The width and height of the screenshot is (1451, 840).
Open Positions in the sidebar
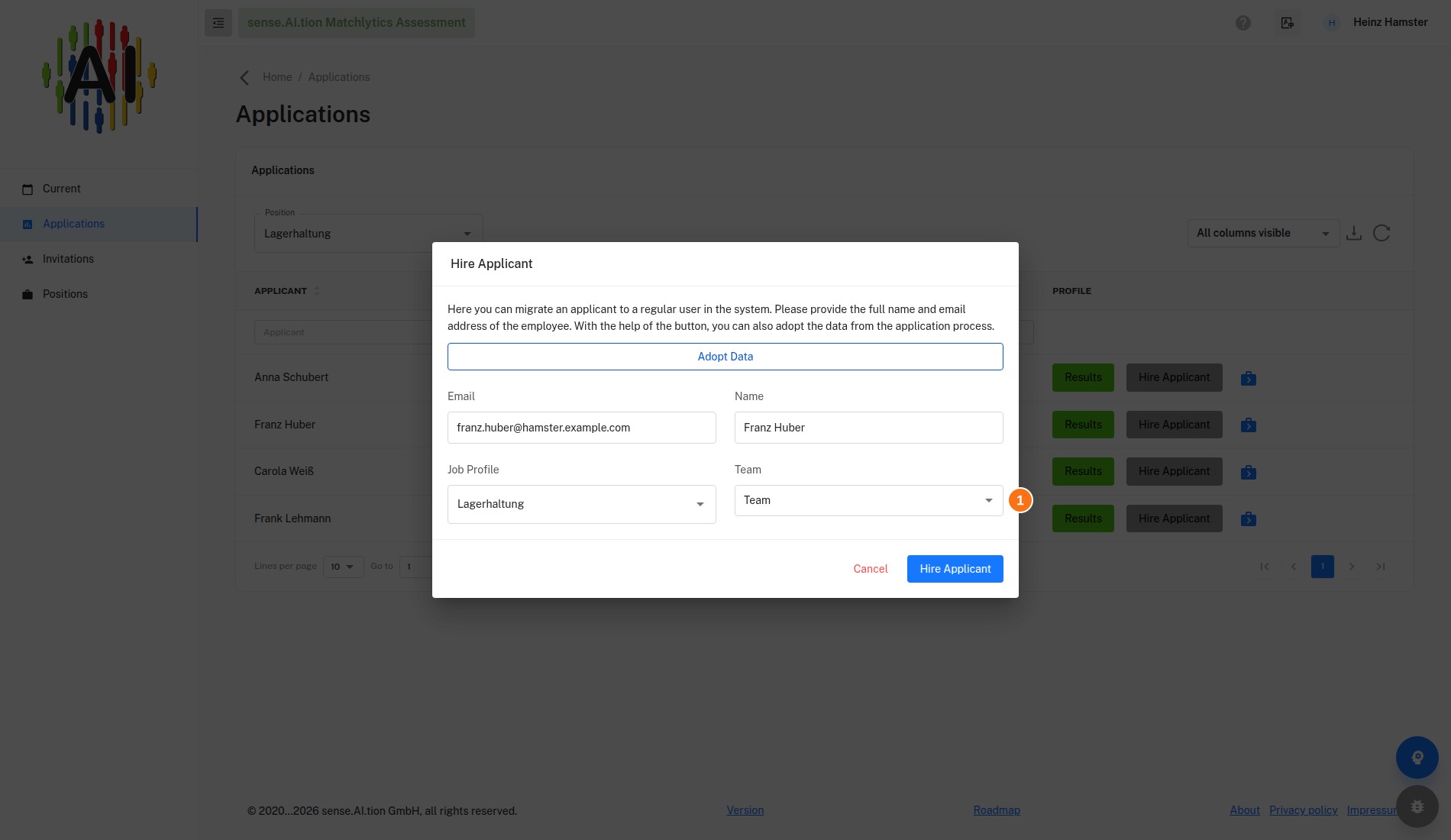click(99, 294)
